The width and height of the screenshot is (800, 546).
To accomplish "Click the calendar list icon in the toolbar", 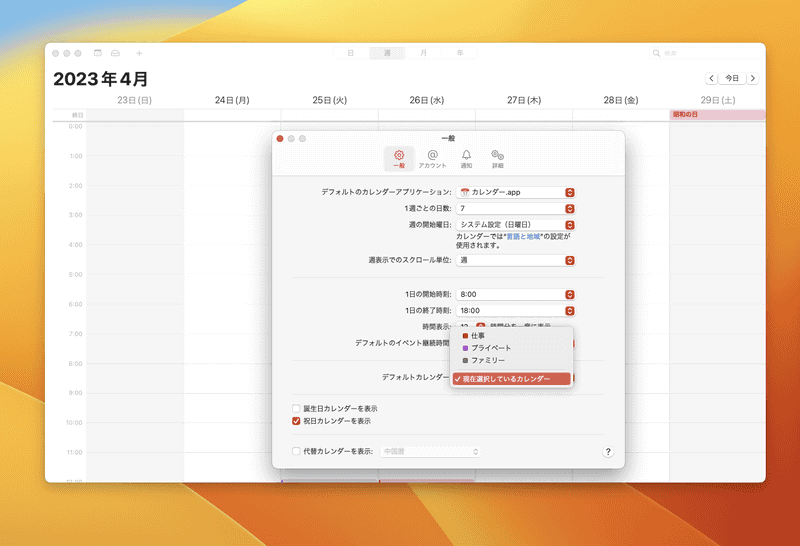I will (98, 53).
